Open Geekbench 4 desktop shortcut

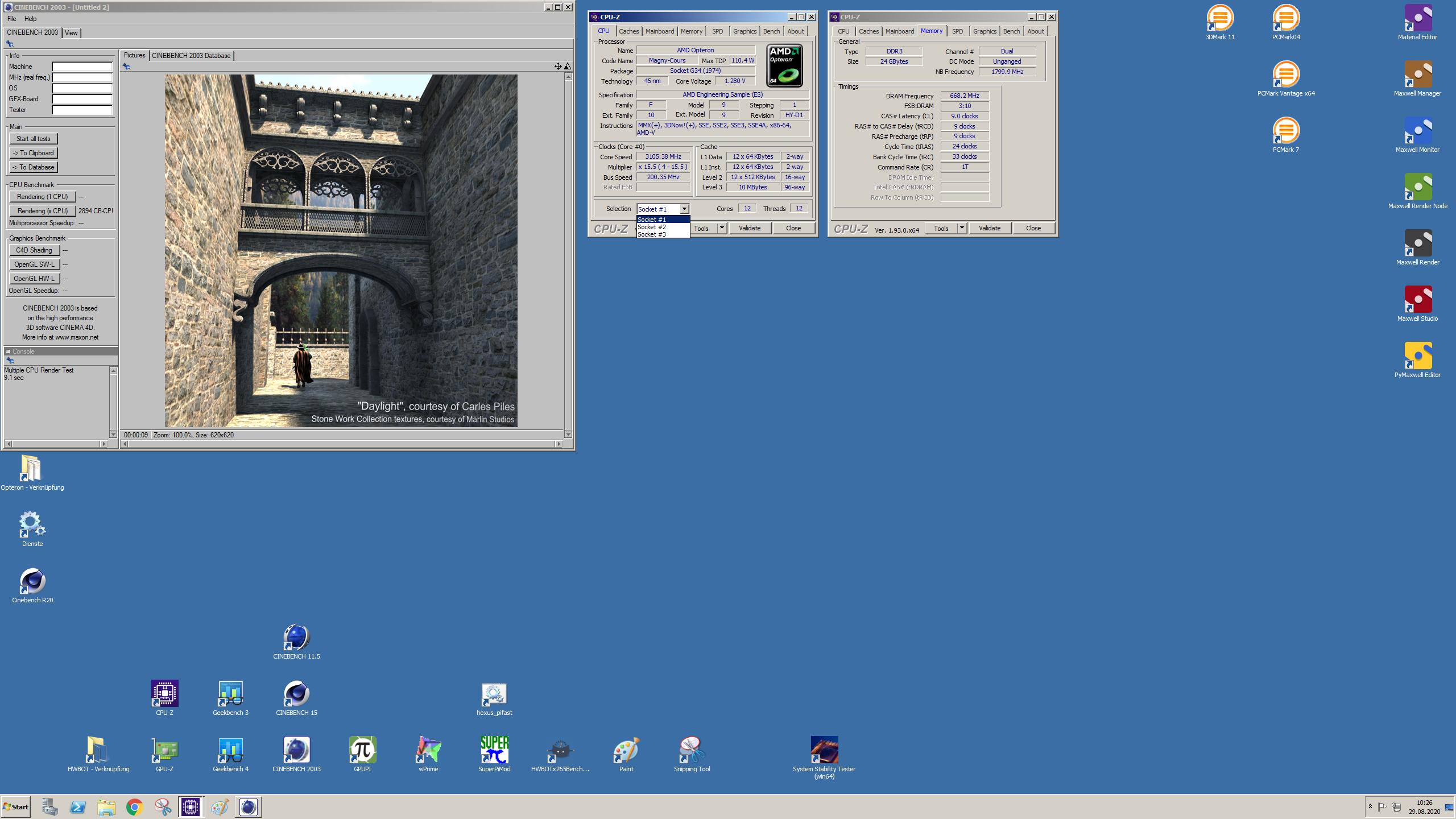230,755
